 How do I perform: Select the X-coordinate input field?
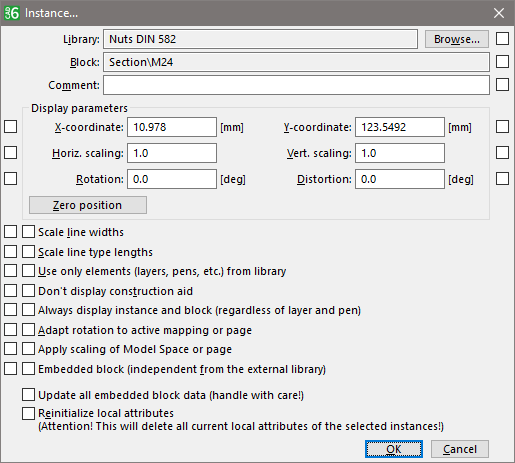coord(172,127)
